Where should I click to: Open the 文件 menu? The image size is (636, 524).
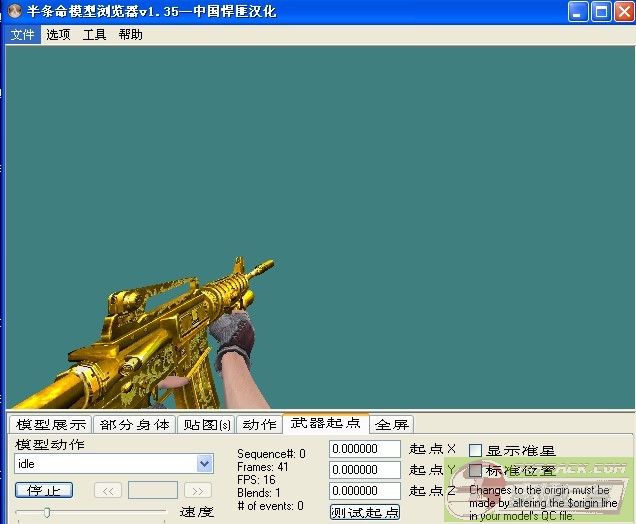click(22, 34)
